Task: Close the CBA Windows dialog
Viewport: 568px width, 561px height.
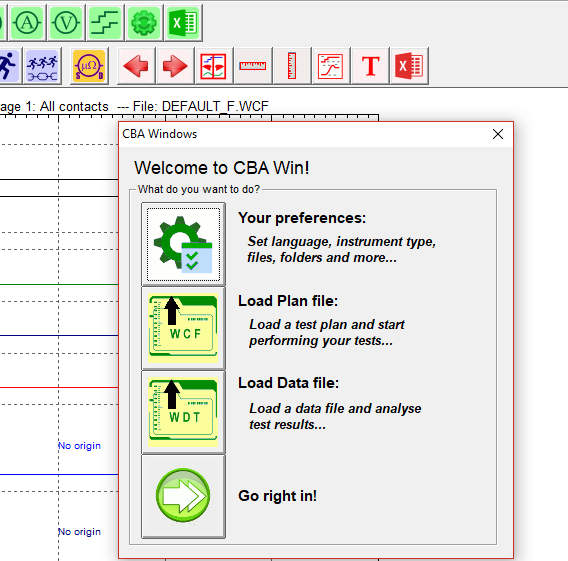Action: pyautogui.click(x=498, y=134)
